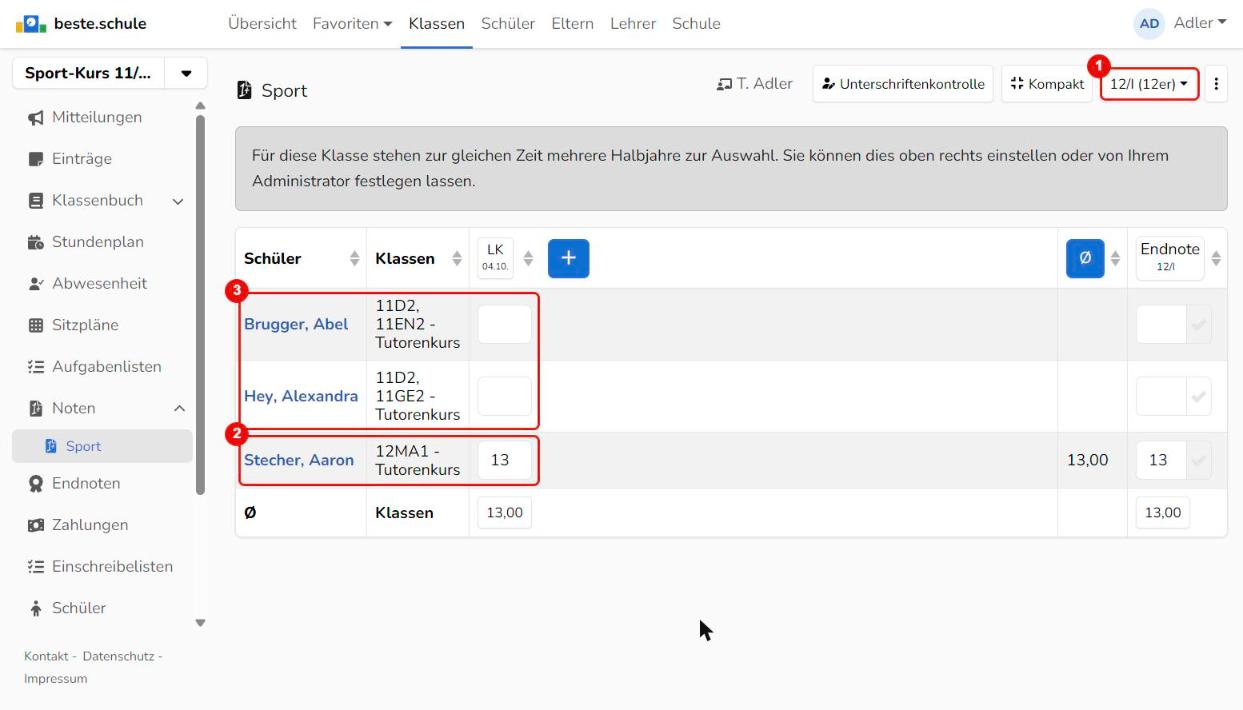The height and width of the screenshot is (710, 1243).
Task: Click the blue average Ø button
Action: click(x=1085, y=258)
